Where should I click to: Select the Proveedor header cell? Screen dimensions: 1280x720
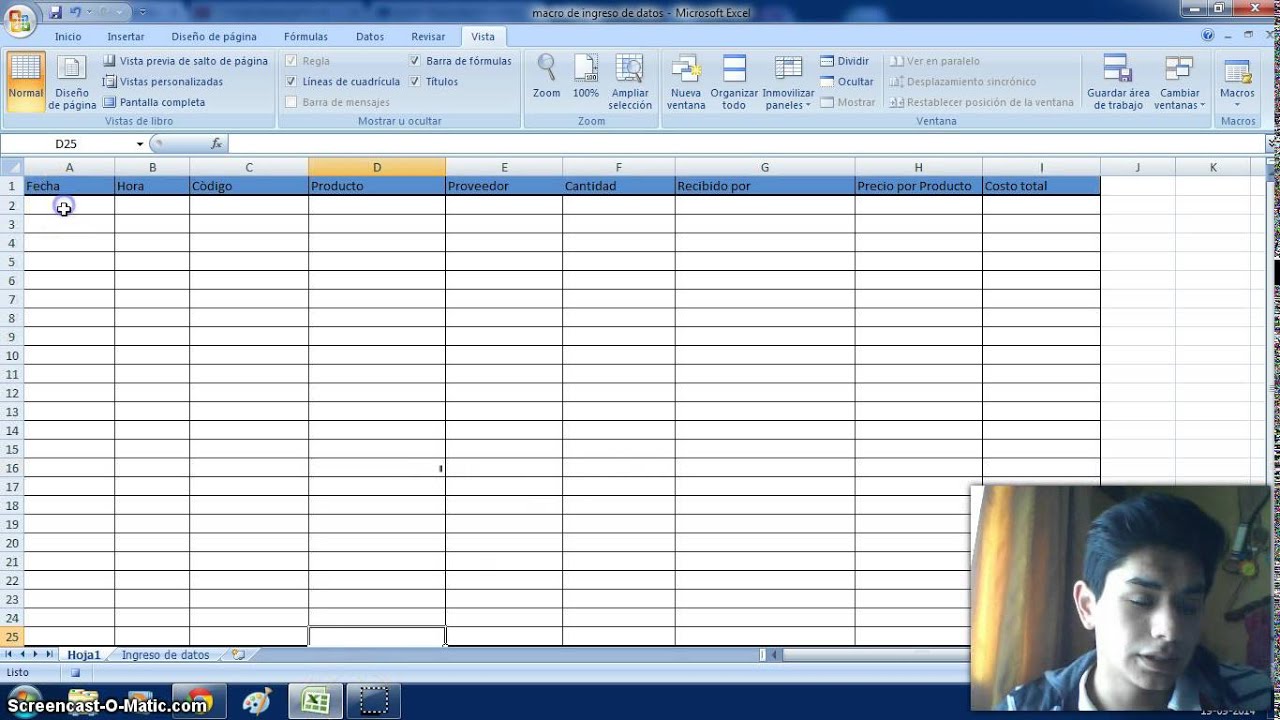[x=504, y=186]
